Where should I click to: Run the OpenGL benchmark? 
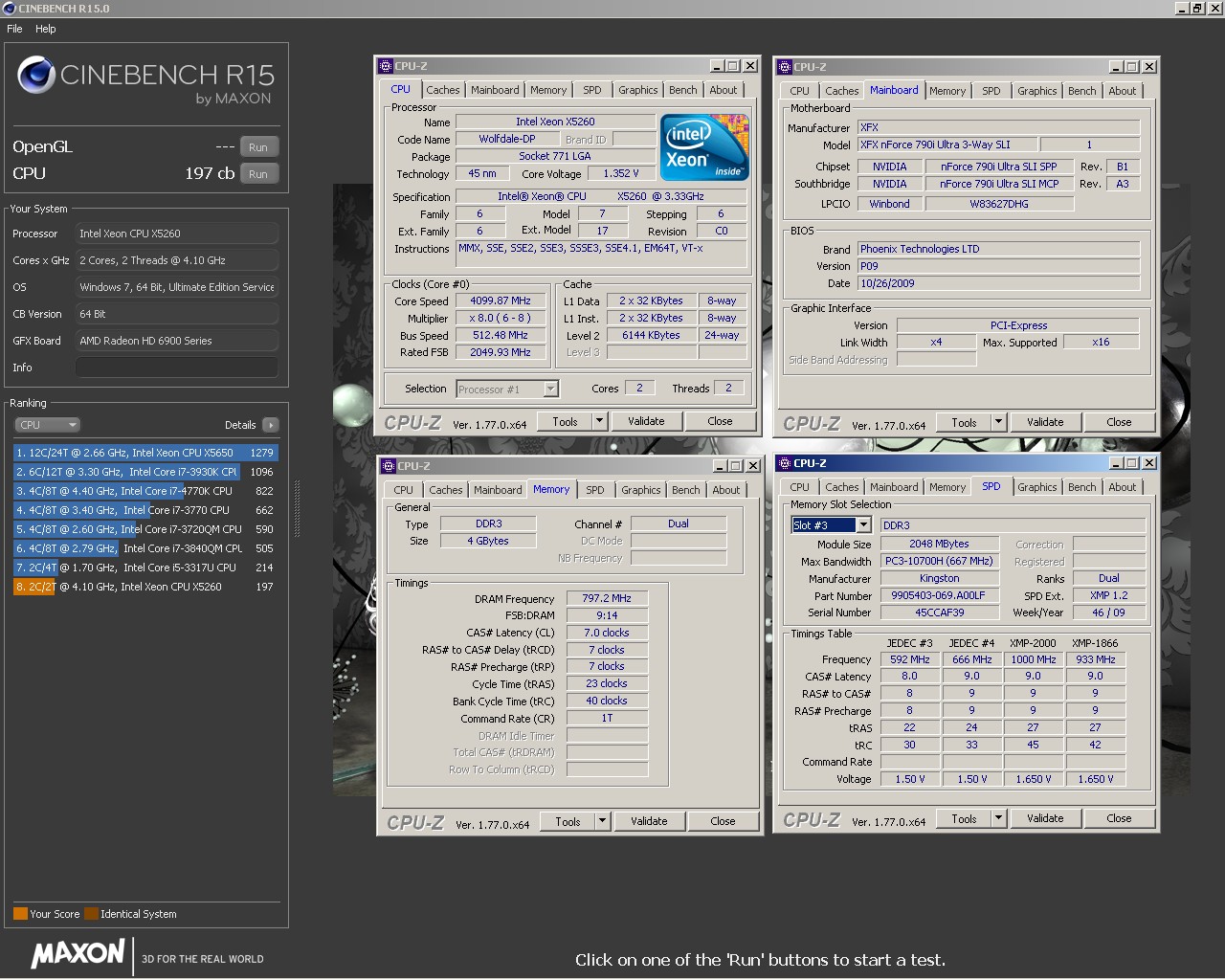click(x=258, y=147)
